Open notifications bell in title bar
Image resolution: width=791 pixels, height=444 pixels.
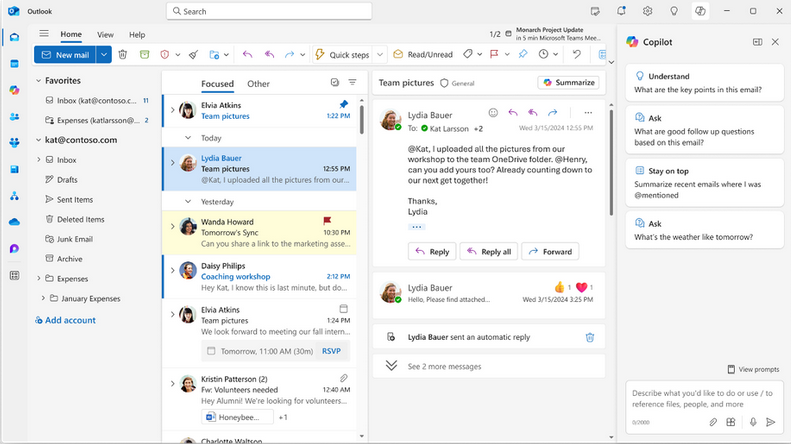click(621, 11)
